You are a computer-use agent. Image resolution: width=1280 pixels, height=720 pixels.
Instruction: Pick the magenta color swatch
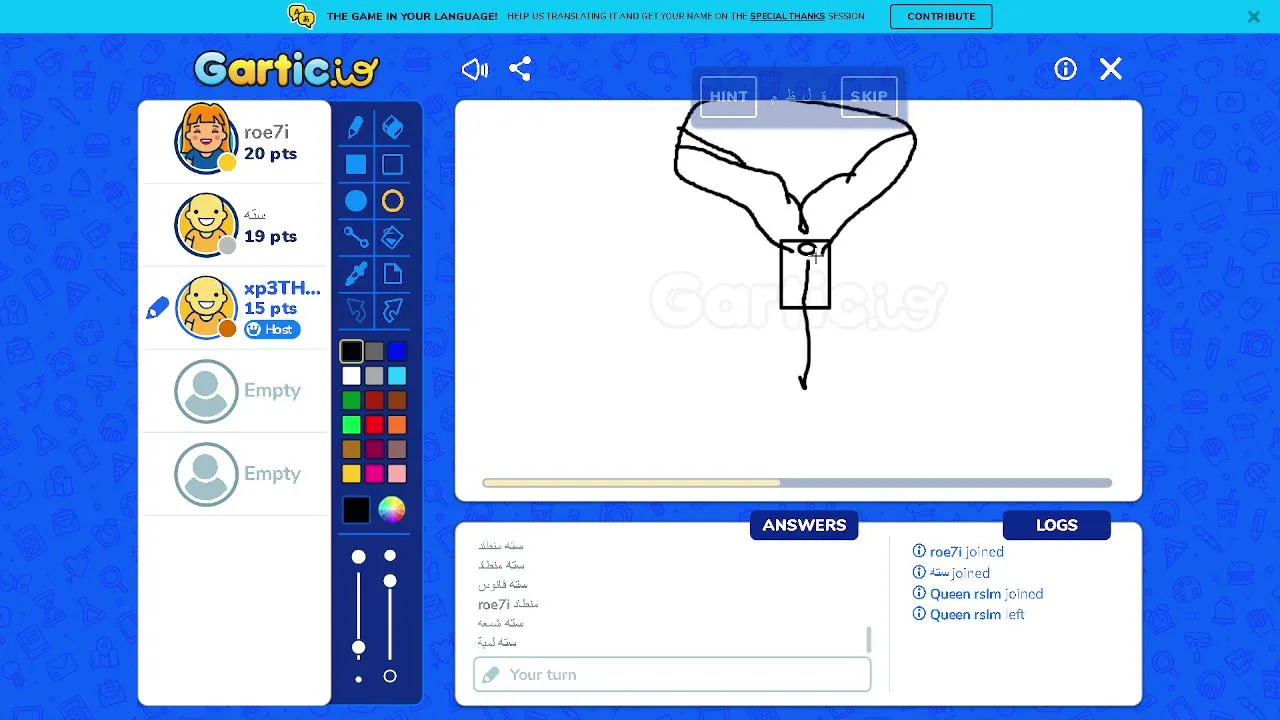click(x=374, y=474)
